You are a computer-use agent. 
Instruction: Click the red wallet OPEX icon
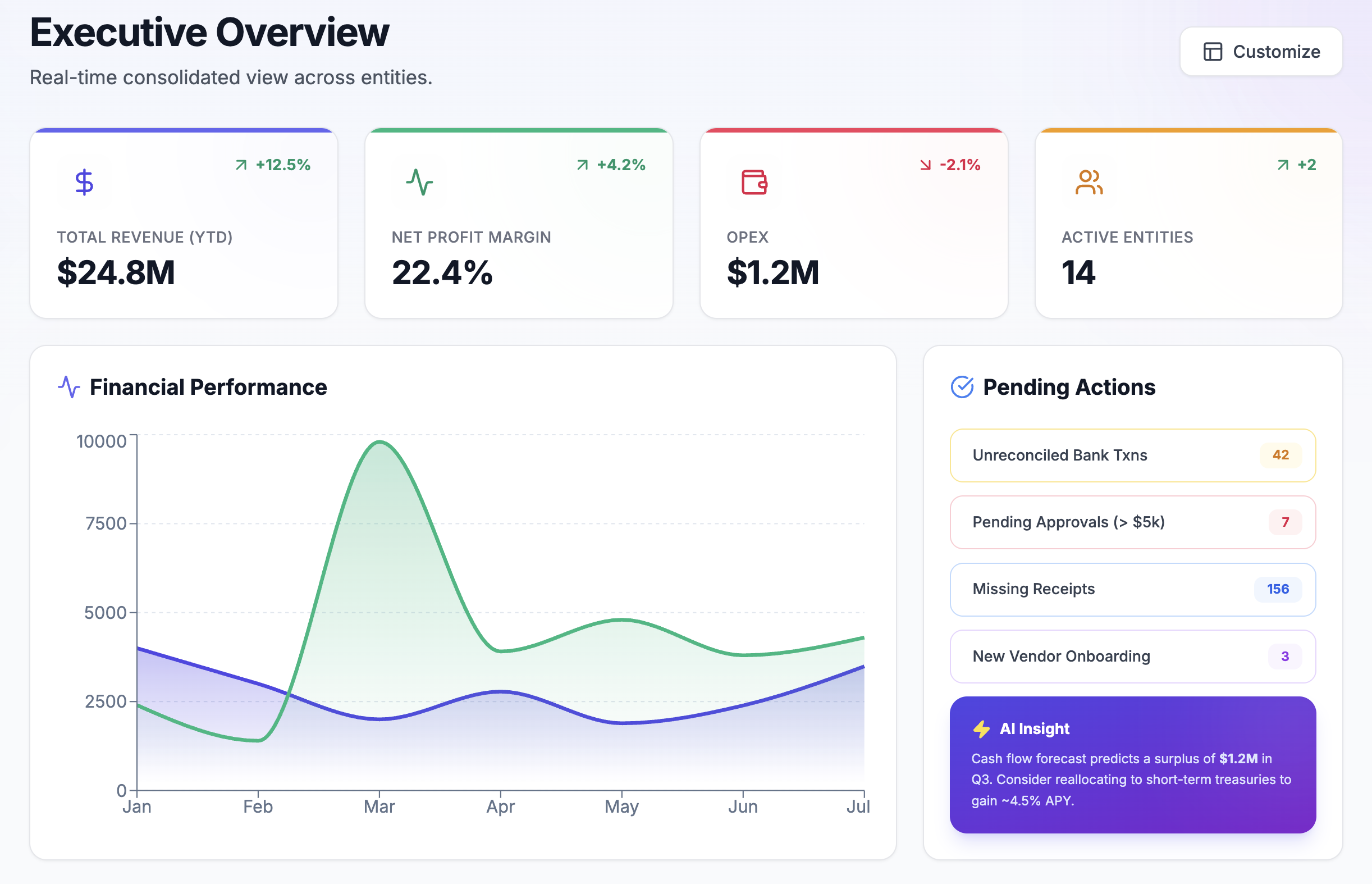coord(754,182)
